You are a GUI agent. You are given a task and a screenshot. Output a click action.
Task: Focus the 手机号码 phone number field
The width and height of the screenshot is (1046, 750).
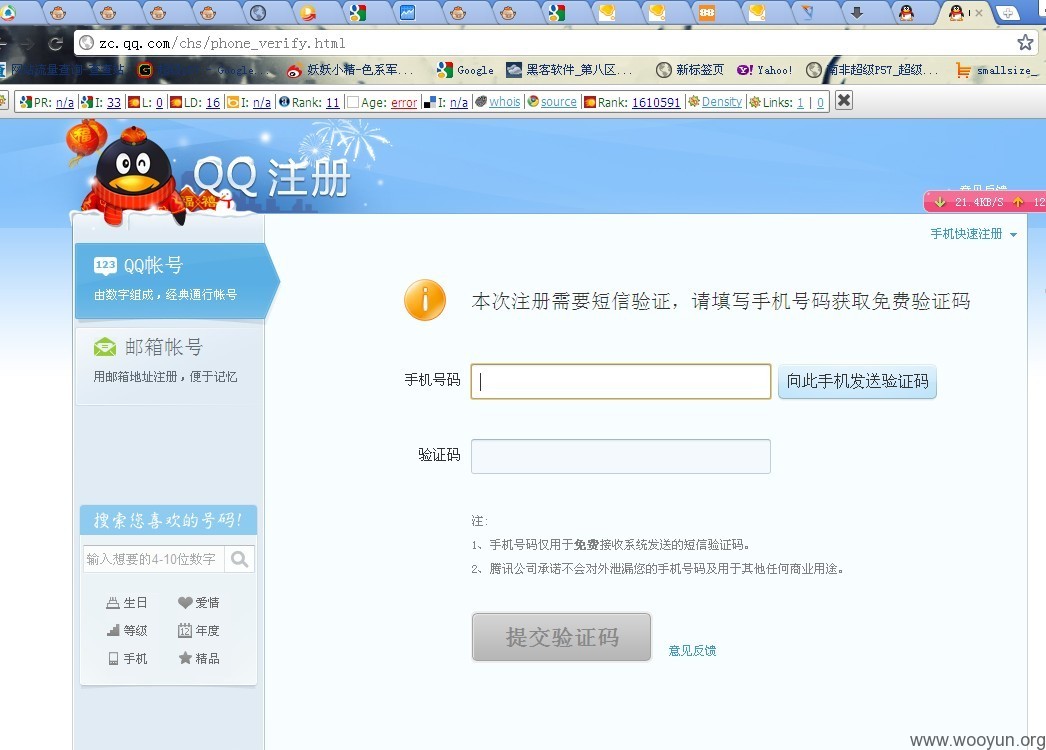[621, 382]
